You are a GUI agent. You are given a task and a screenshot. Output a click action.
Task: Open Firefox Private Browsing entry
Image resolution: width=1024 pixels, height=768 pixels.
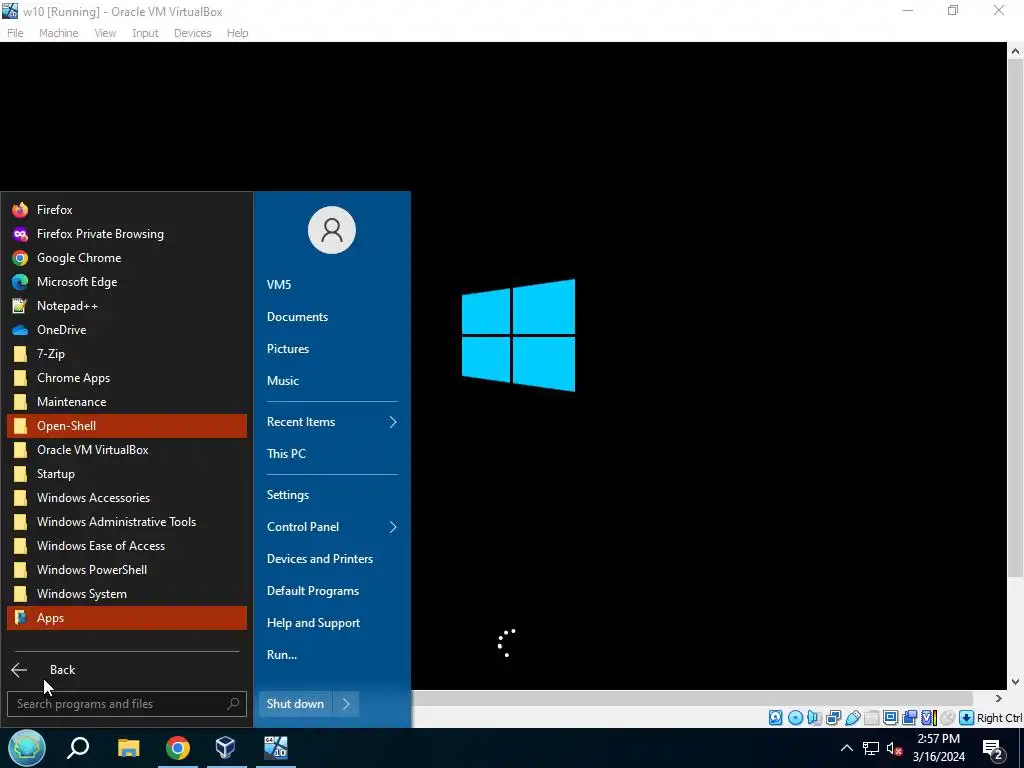click(x=127, y=234)
